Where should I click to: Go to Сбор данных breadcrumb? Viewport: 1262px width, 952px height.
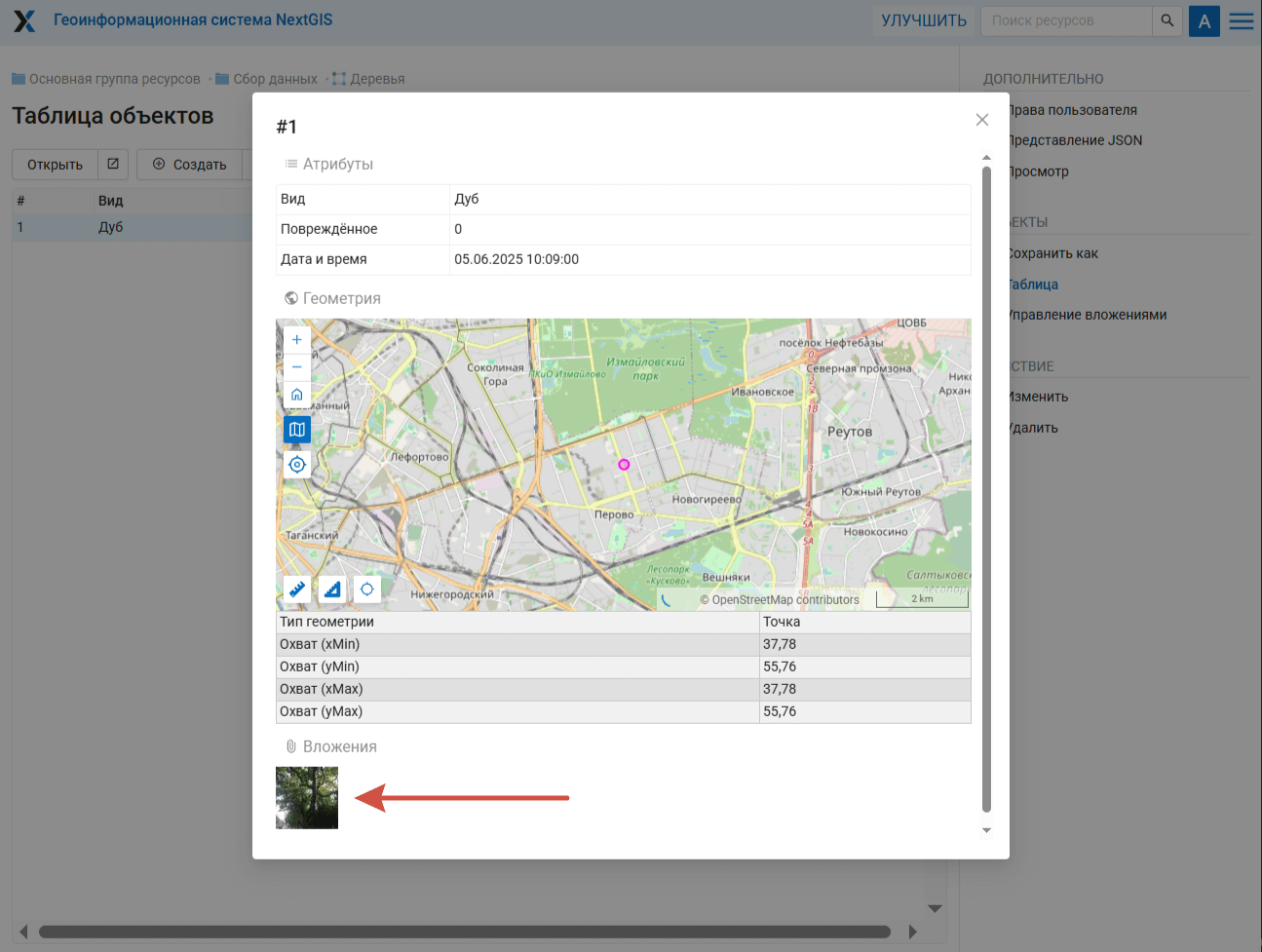(x=275, y=79)
